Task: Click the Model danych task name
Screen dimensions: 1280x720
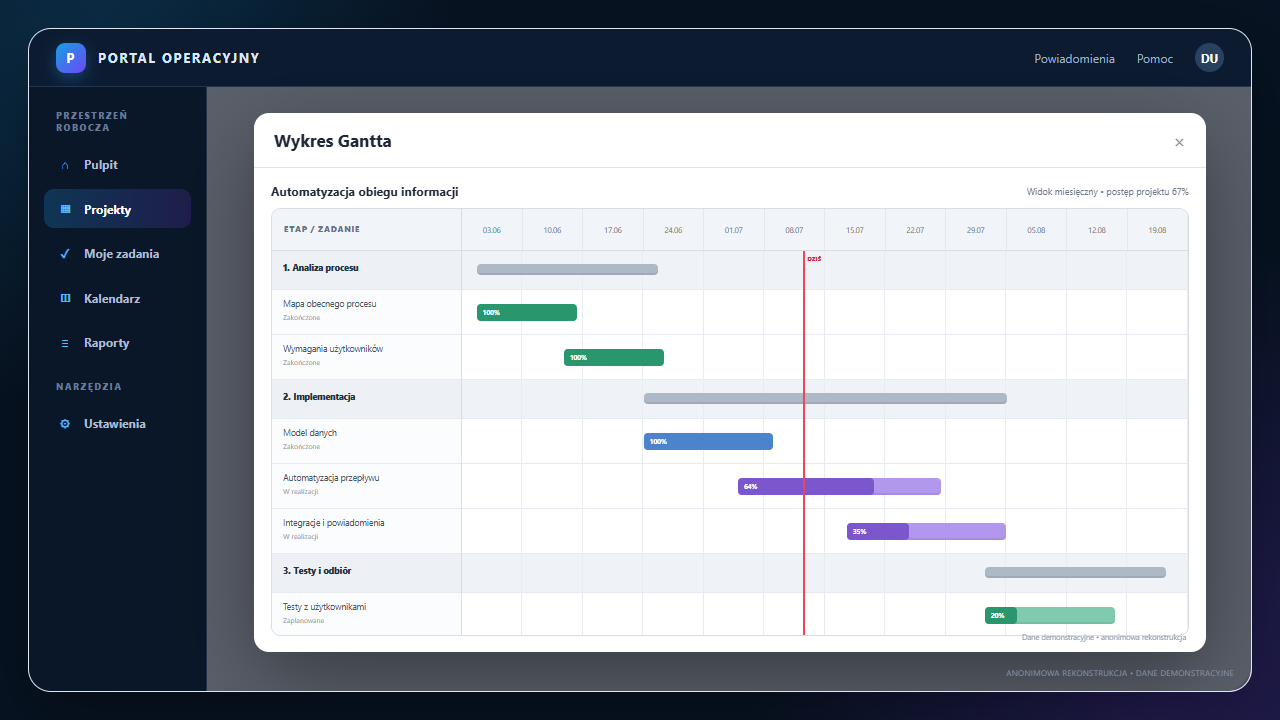Action: tap(310, 432)
